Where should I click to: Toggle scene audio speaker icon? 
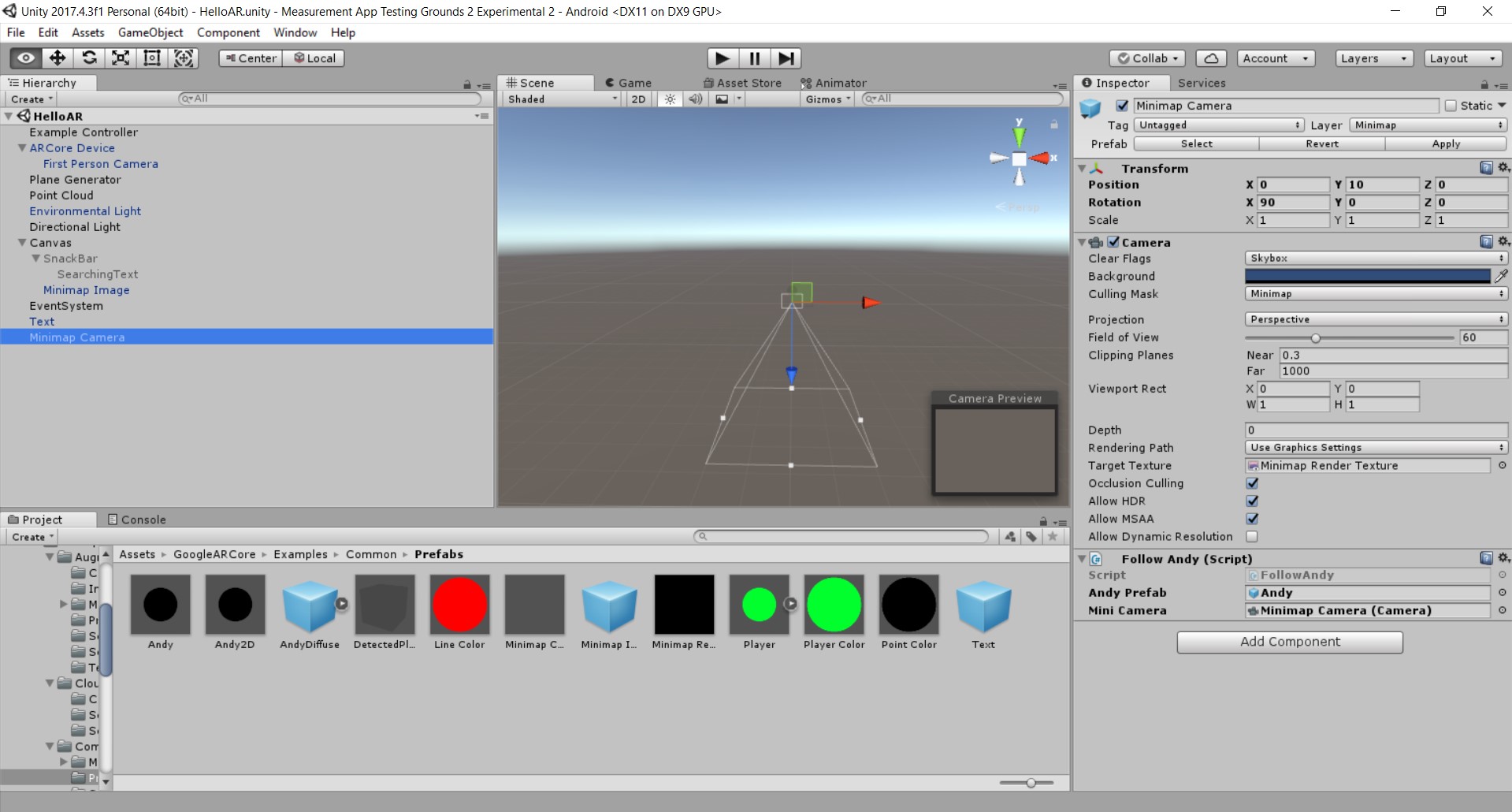pos(696,99)
